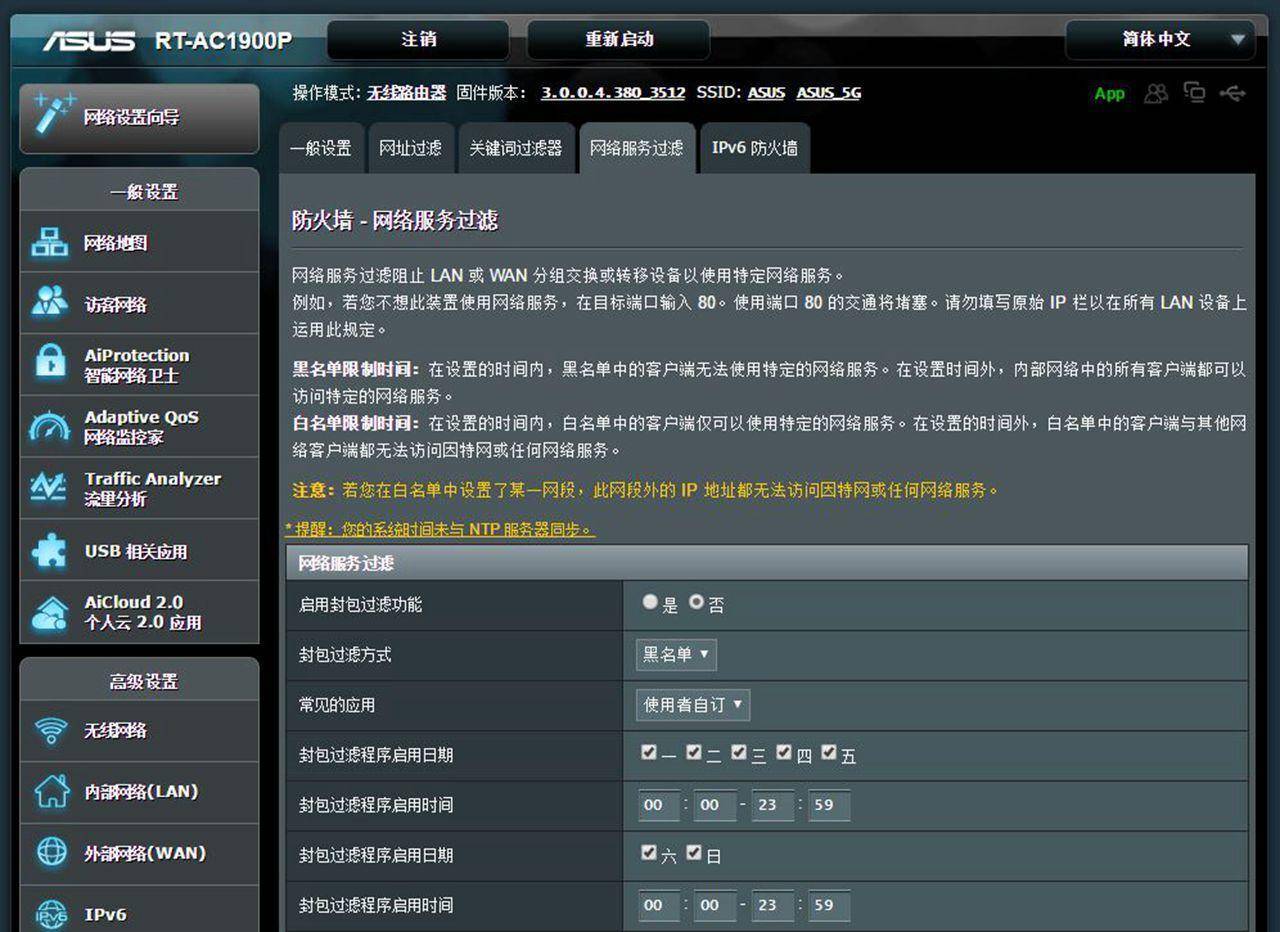
Task: Switch to the IPv6 防火墙 tab
Action: (x=754, y=147)
